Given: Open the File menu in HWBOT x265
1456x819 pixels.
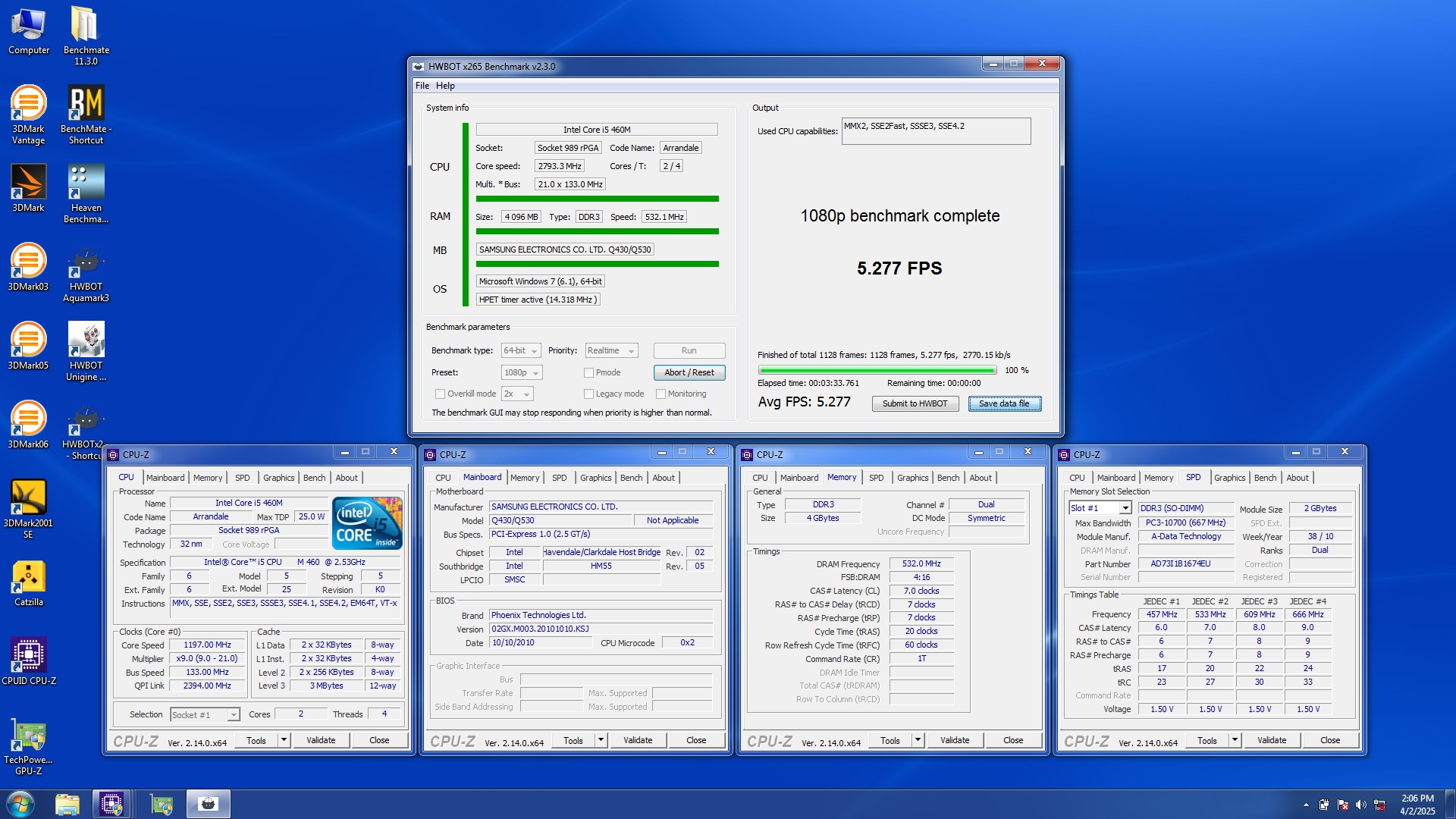Looking at the screenshot, I should pos(422,86).
